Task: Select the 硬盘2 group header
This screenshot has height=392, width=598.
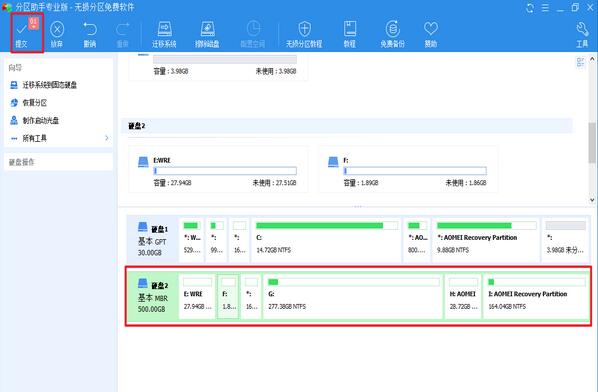Action: 347,126
